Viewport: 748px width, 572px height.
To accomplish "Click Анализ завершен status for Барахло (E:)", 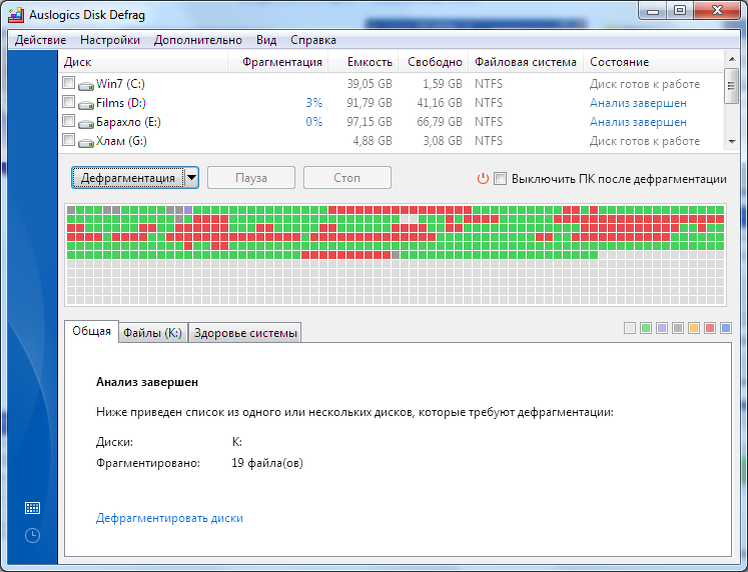I will coord(638,122).
